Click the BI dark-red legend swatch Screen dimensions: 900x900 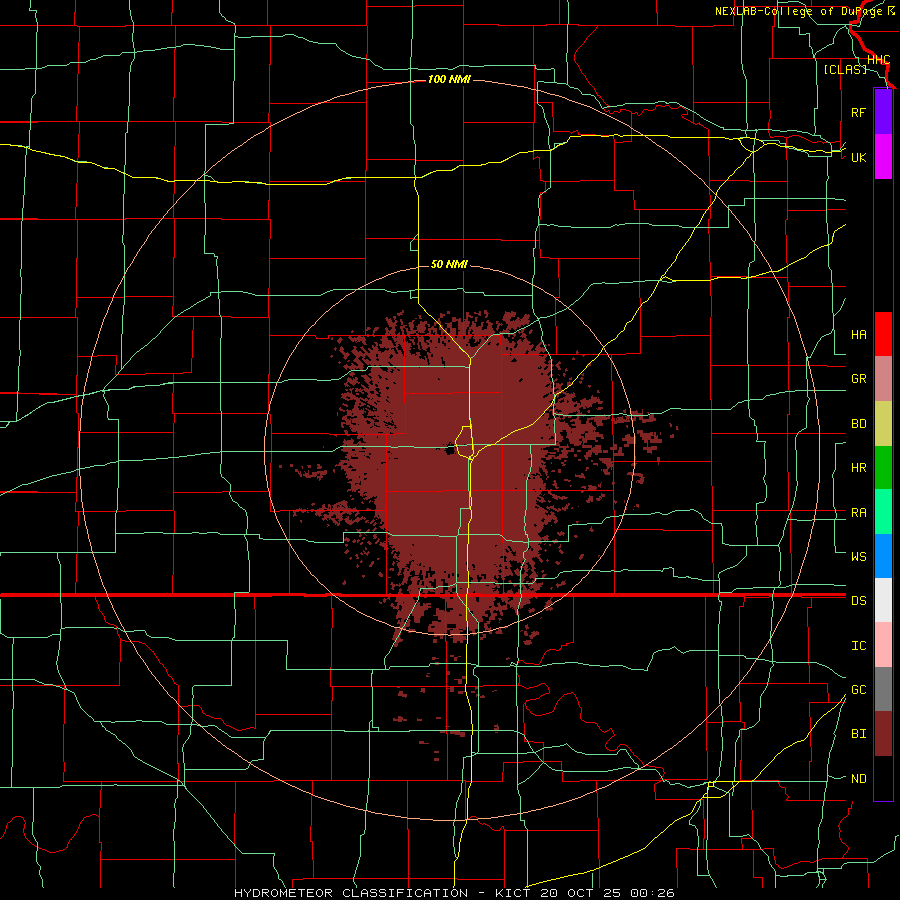click(883, 734)
